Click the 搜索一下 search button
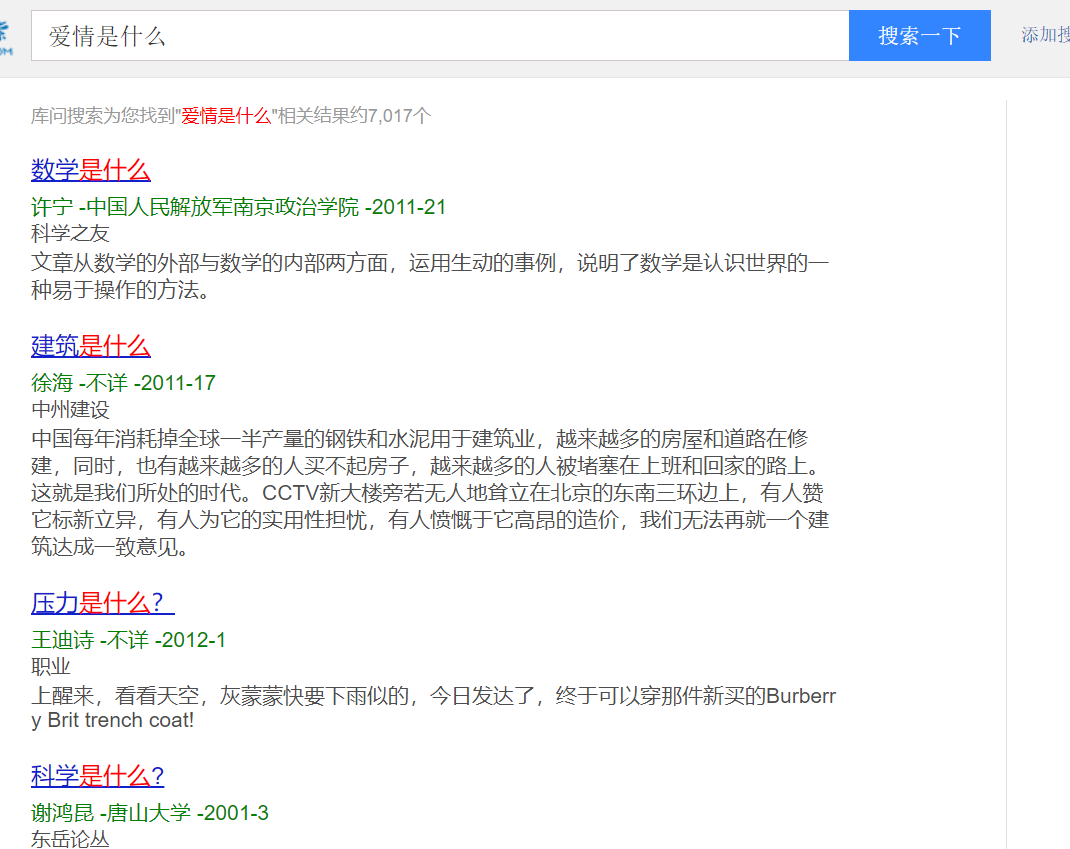1070x849 pixels. coord(920,35)
